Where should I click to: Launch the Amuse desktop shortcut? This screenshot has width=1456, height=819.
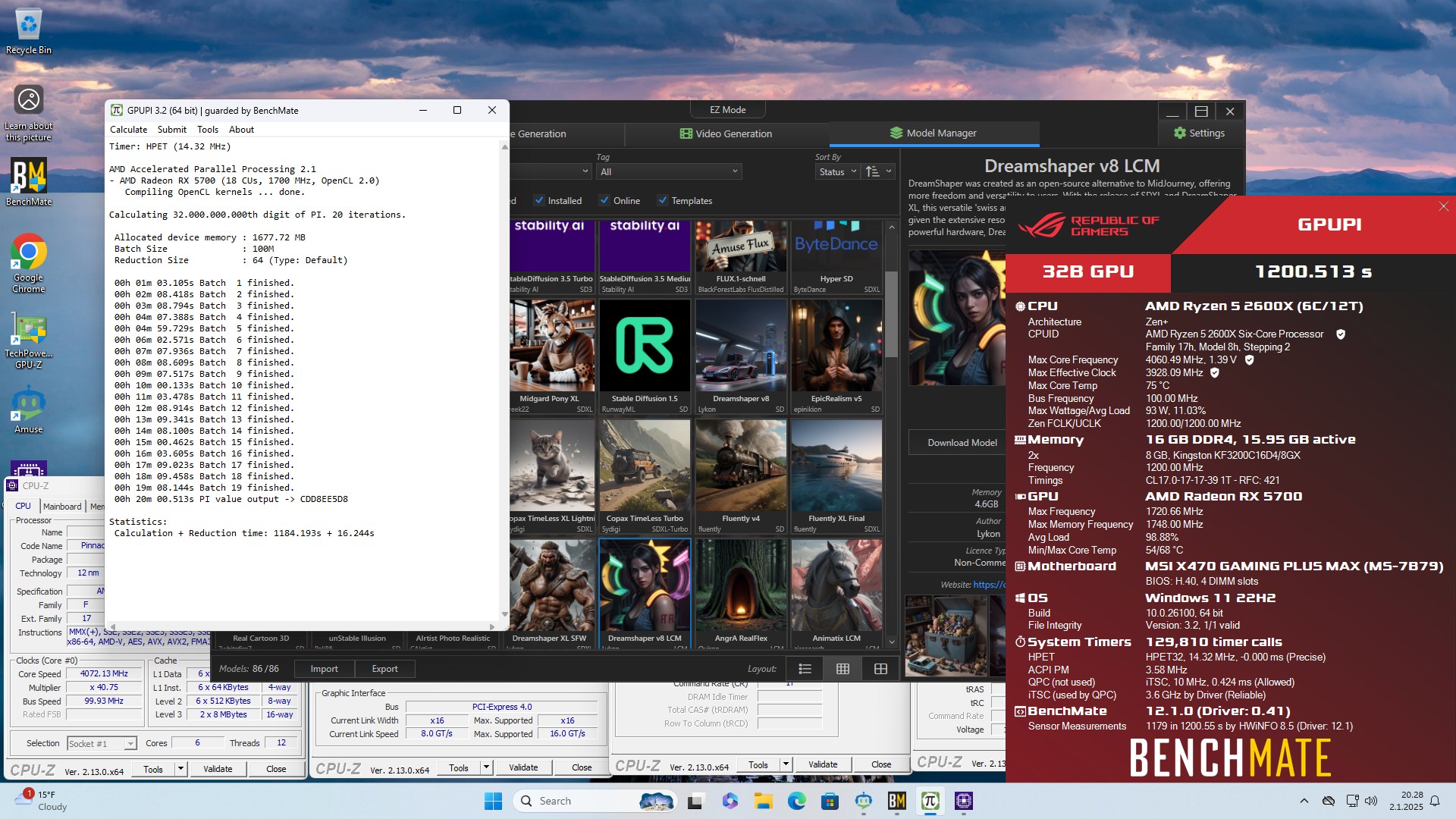pyautogui.click(x=29, y=409)
